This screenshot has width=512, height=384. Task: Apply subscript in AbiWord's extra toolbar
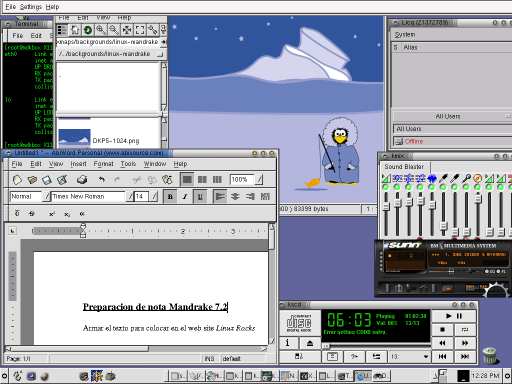tap(67, 214)
